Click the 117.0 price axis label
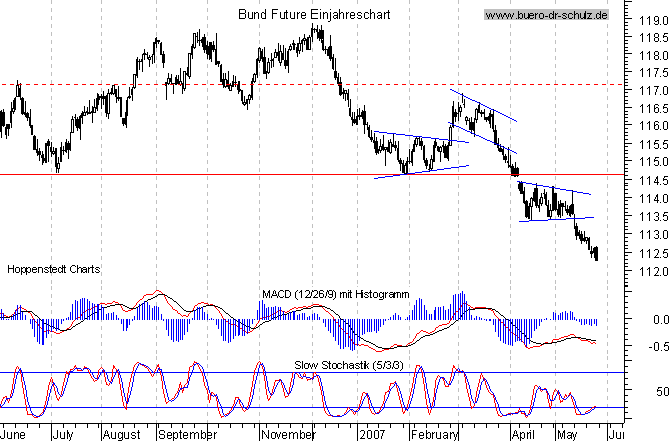The width and height of the screenshot is (672, 441). 653,90
